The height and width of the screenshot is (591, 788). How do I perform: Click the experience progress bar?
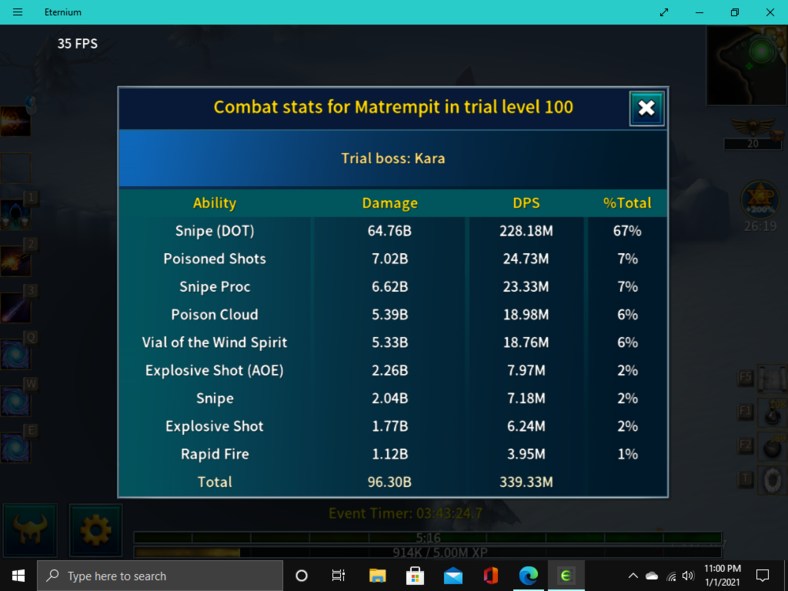tap(428, 552)
